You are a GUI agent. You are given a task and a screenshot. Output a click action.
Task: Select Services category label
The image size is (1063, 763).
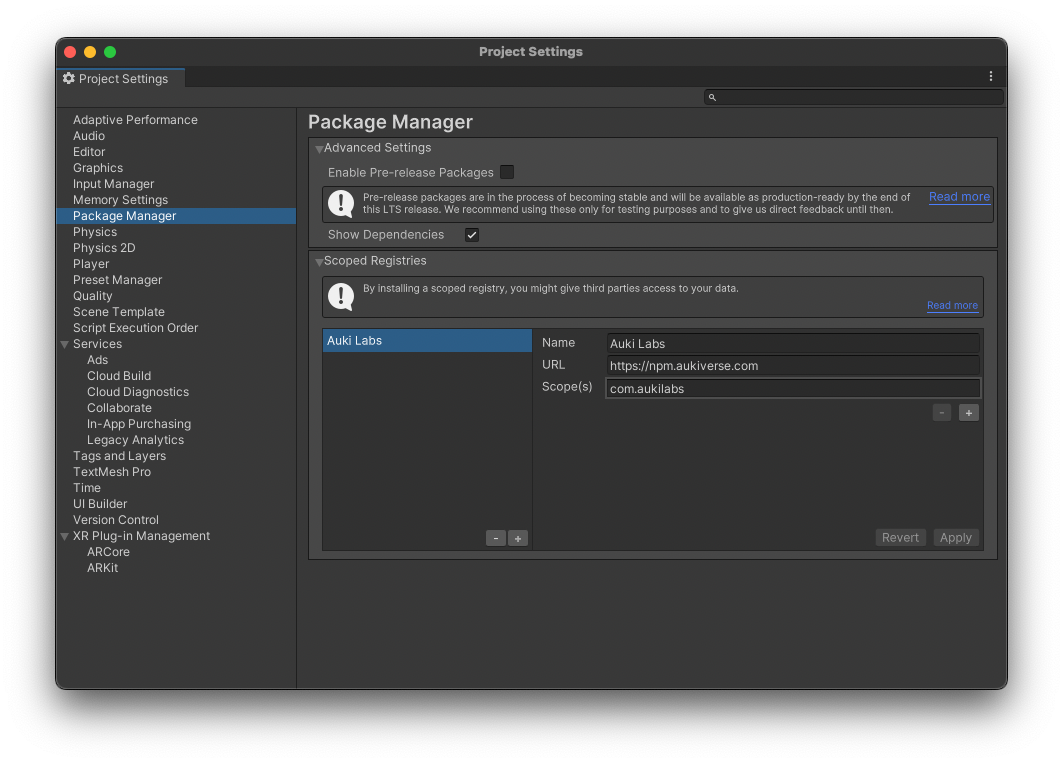click(x=98, y=344)
